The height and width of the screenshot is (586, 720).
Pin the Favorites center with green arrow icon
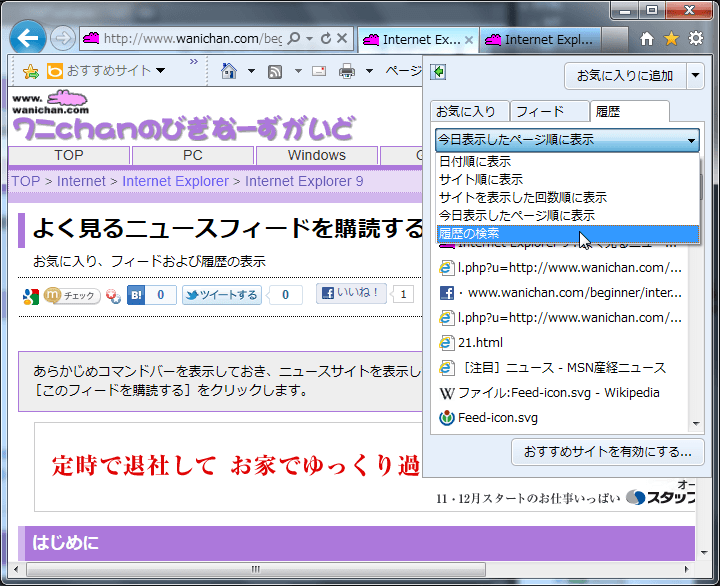point(438,72)
